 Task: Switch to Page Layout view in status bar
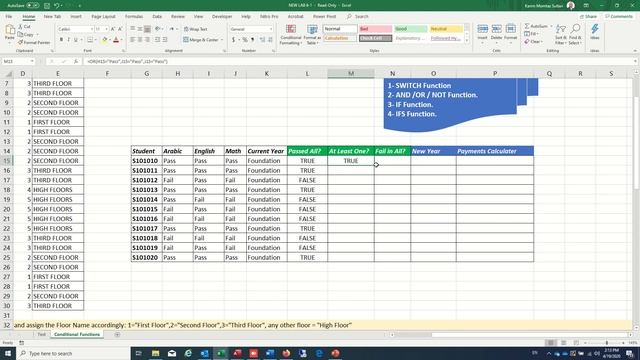pyautogui.click(x=563, y=343)
